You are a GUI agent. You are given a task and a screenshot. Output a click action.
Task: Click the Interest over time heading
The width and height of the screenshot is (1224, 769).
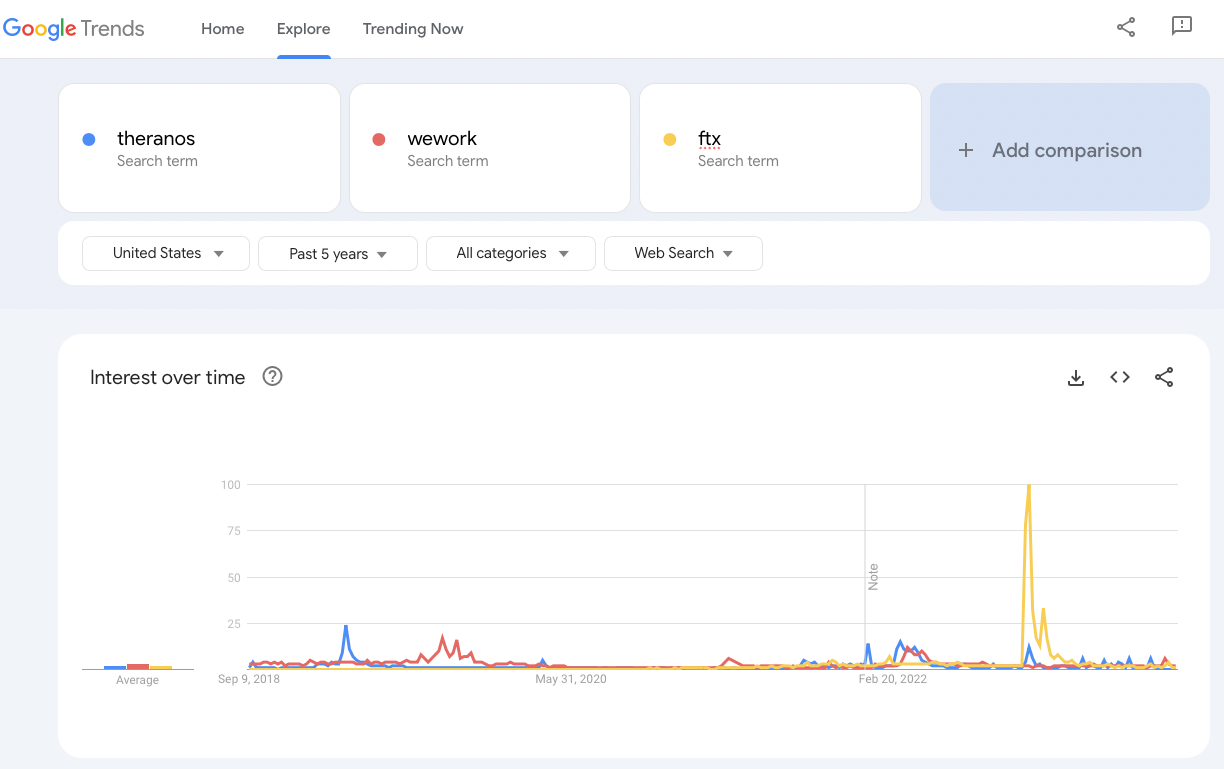pyautogui.click(x=167, y=377)
